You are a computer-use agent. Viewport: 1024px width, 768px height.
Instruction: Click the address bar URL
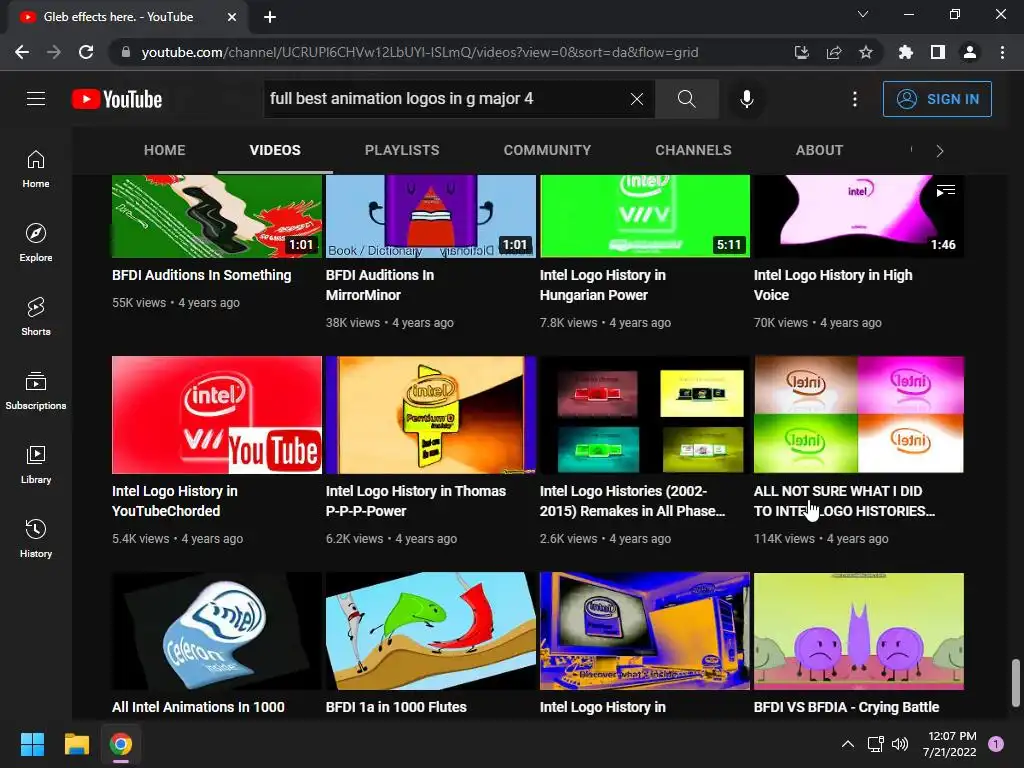coord(420,52)
